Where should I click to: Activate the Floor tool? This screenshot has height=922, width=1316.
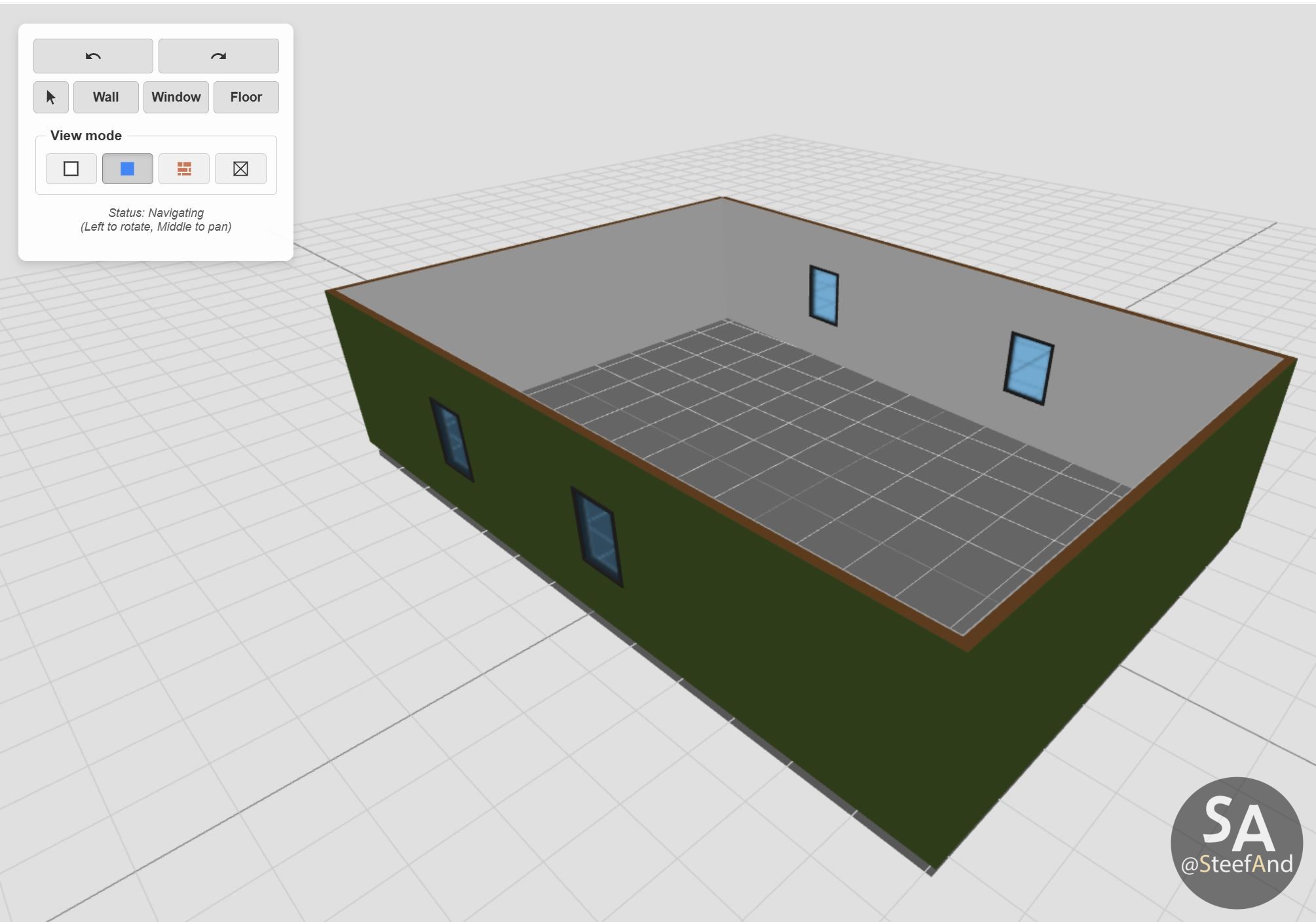point(246,97)
